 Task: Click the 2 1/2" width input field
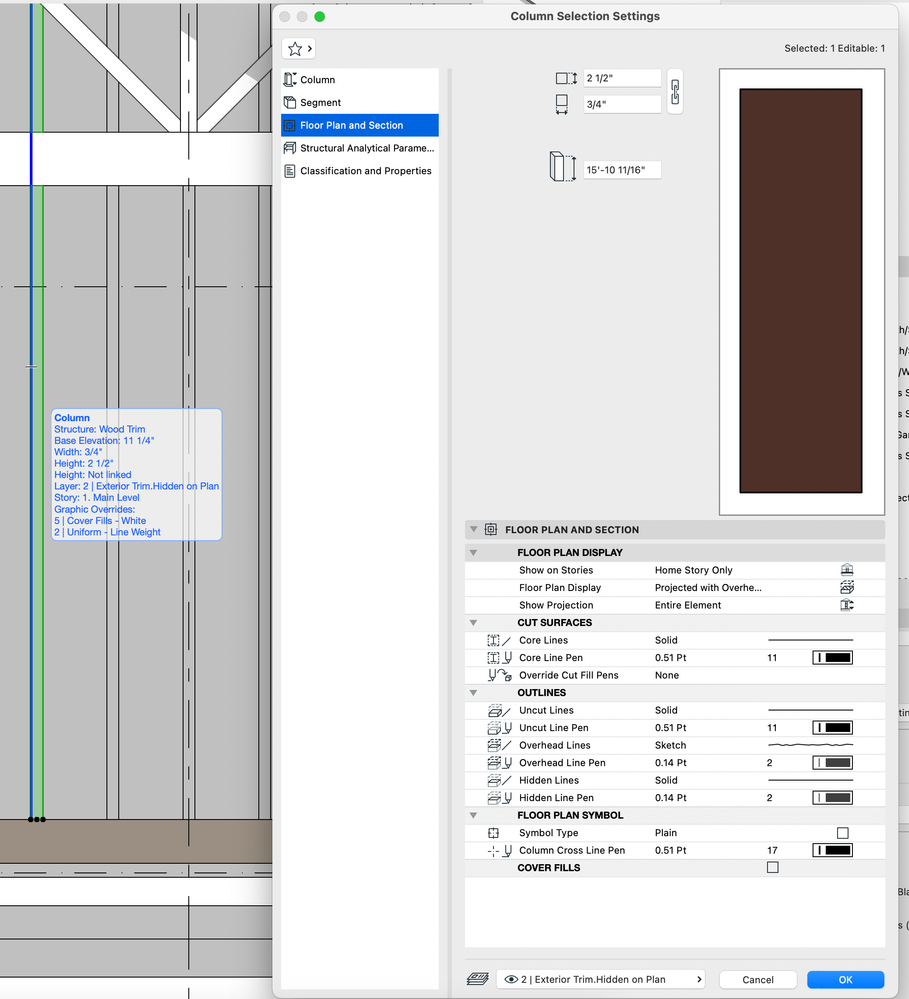click(622, 78)
